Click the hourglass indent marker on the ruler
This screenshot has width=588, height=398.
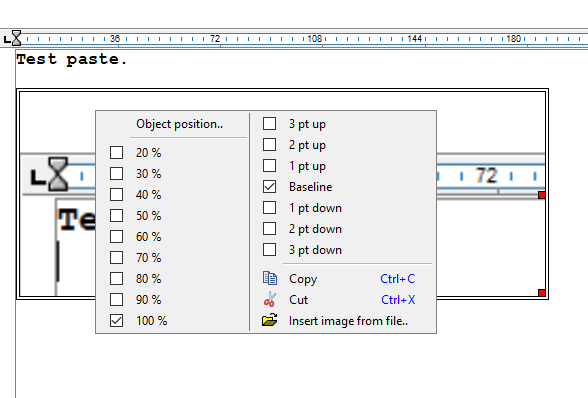[16, 38]
